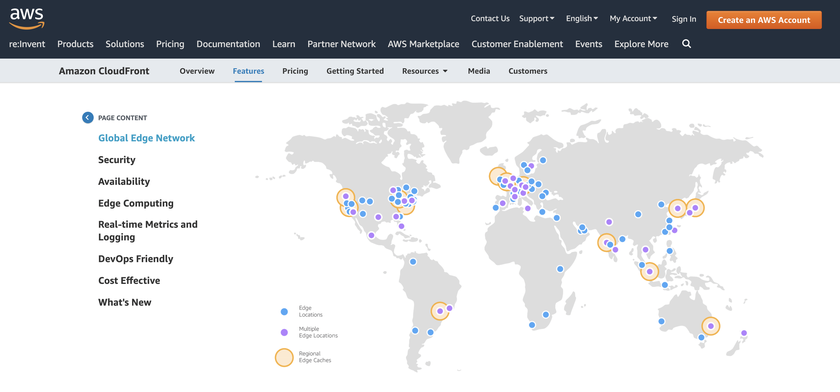Jump to What's New section
Viewport: 840px width, 392px height.
point(125,302)
